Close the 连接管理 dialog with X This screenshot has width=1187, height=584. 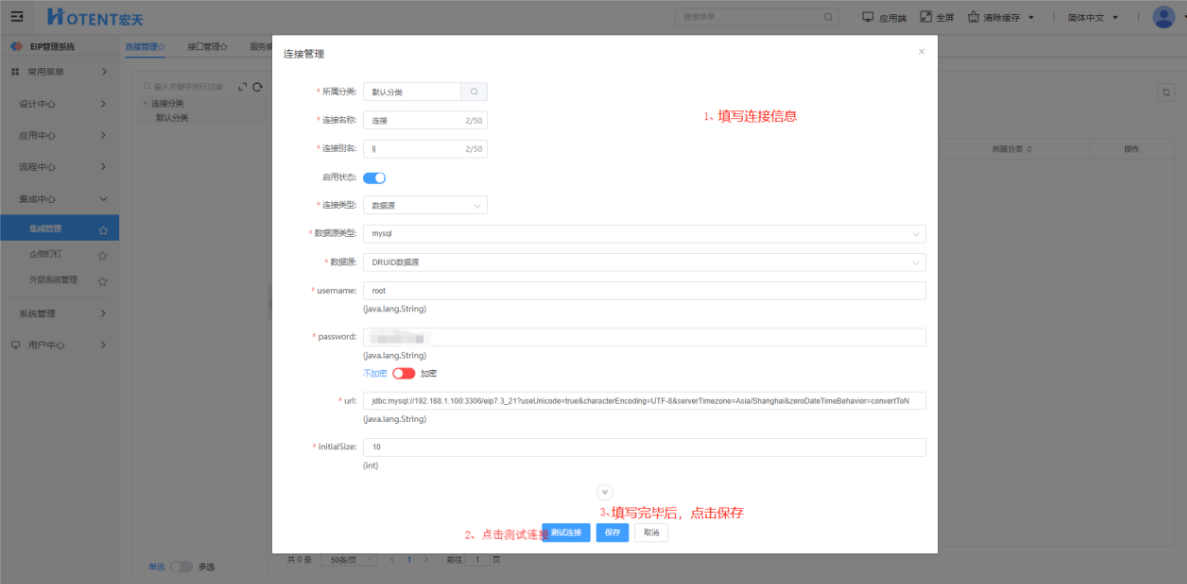(921, 52)
